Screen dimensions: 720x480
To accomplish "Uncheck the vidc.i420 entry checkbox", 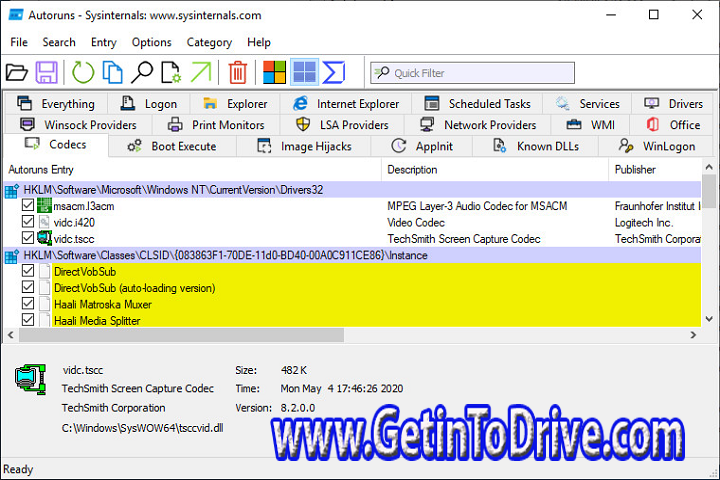I will [x=28, y=221].
